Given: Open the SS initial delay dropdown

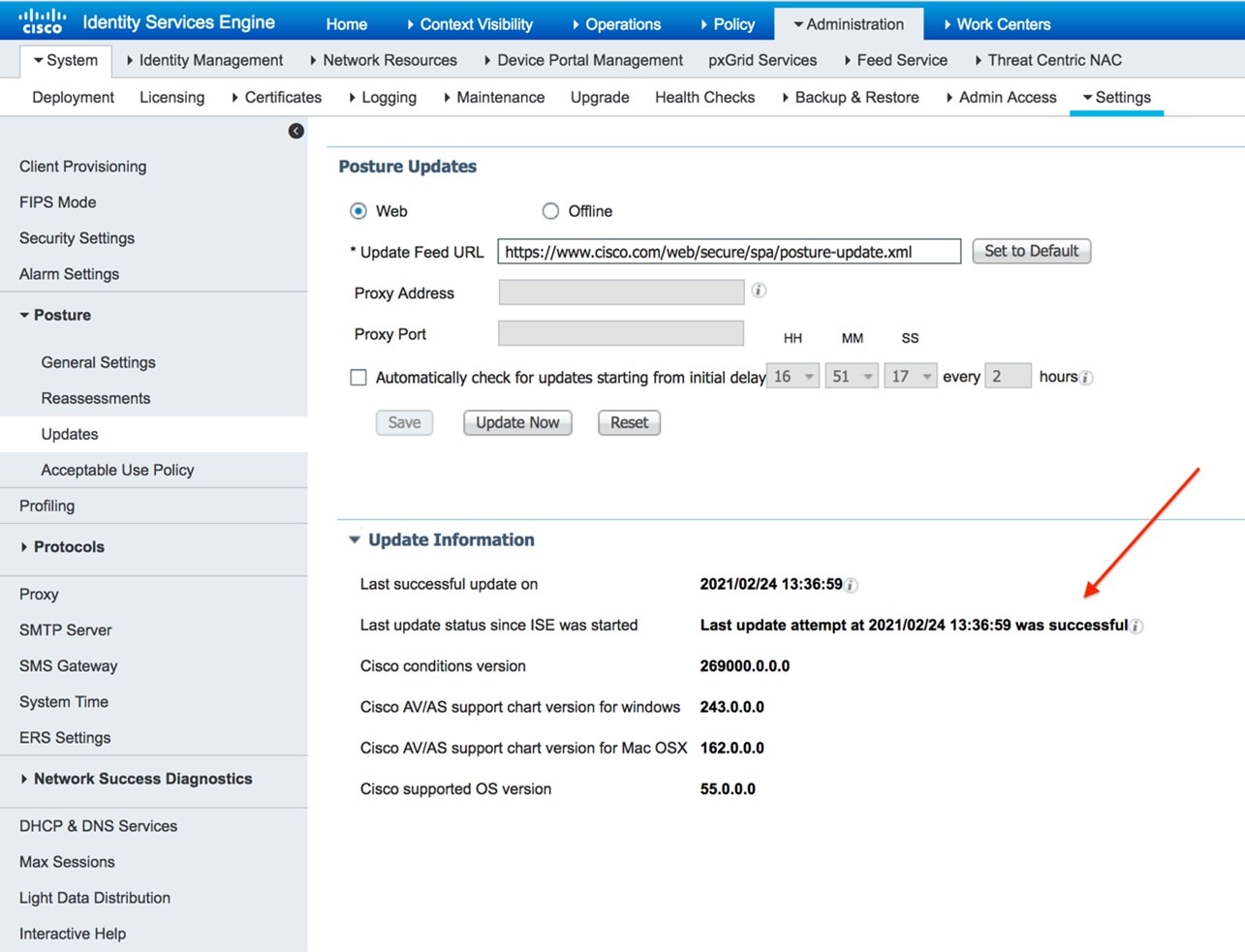Looking at the screenshot, I should click(x=911, y=376).
